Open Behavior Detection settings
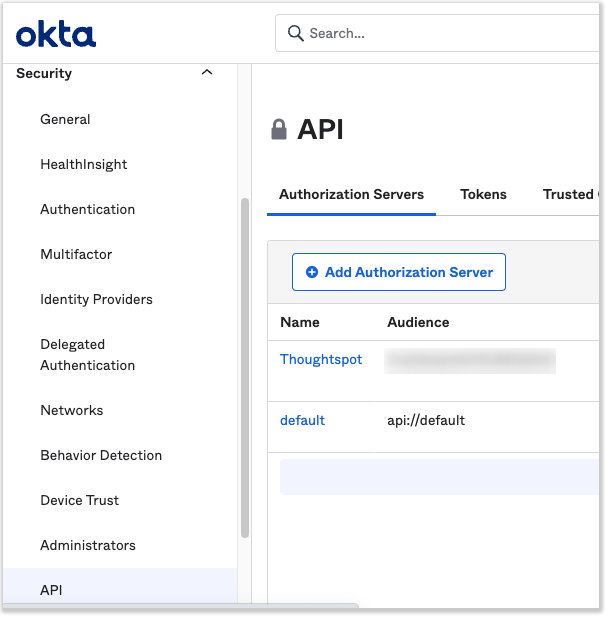This screenshot has height=620, width=610. [x=101, y=455]
